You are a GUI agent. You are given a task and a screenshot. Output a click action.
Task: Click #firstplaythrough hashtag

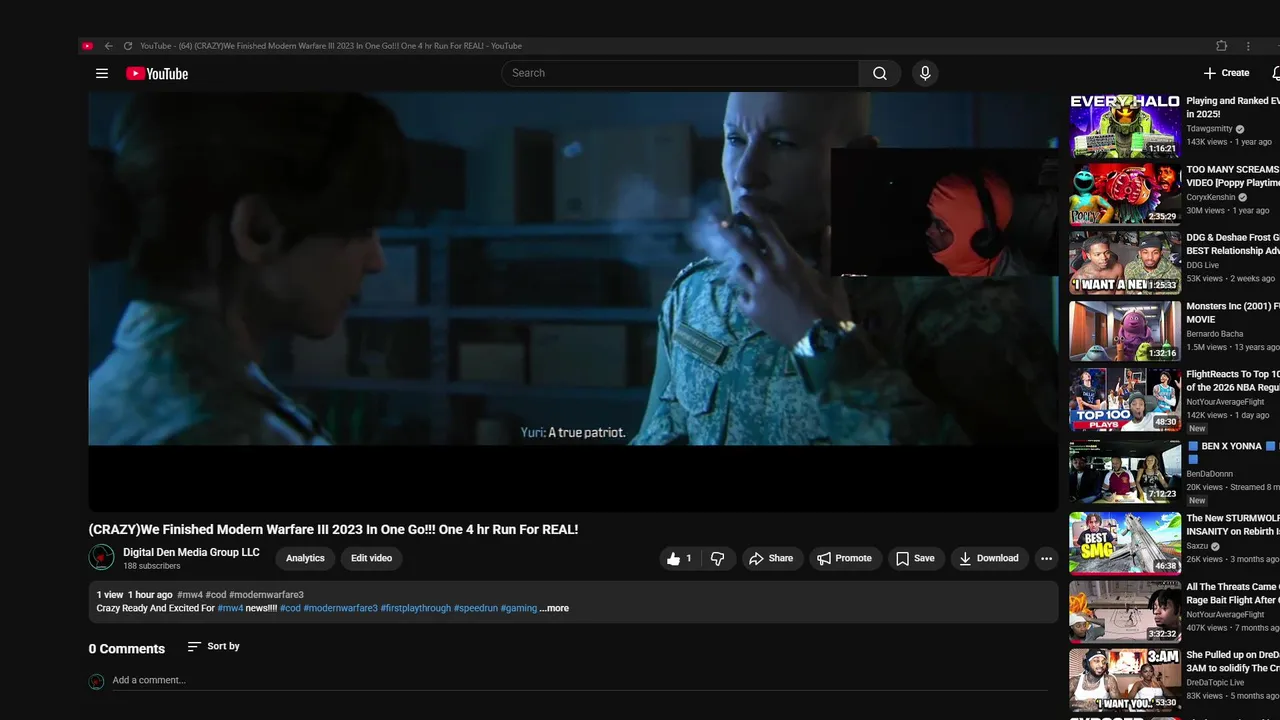click(x=415, y=608)
